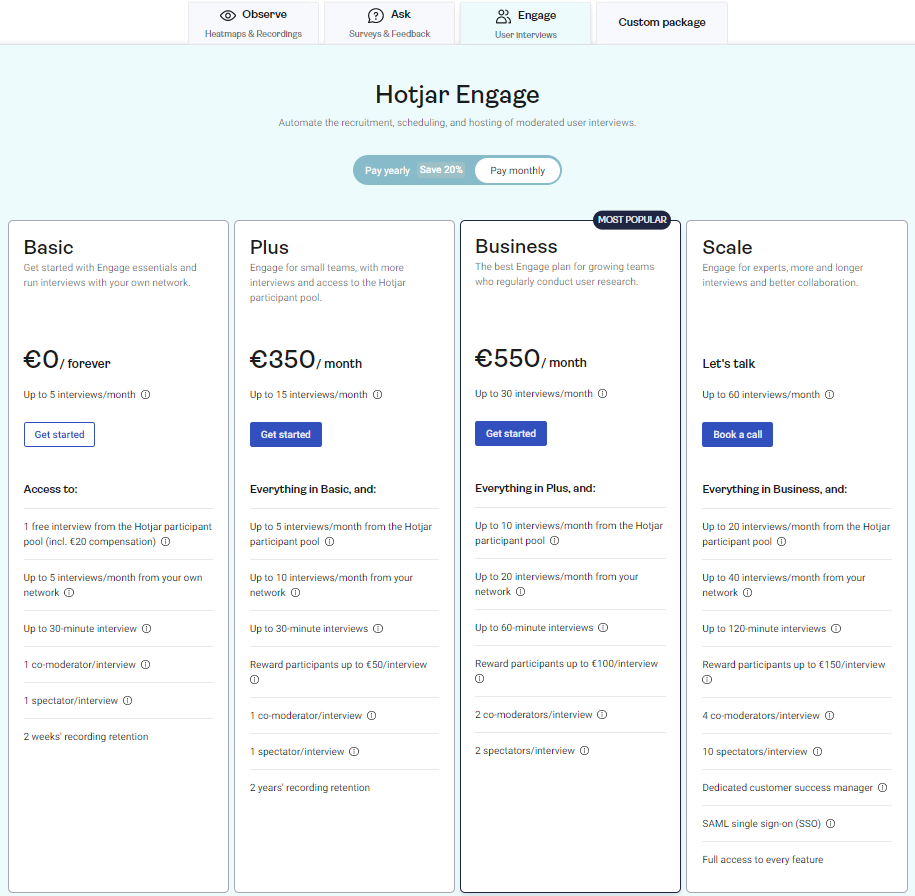Show info for reward up to €50/interview
Screen dimensions: 915x896
pyautogui.click(x=254, y=679)
